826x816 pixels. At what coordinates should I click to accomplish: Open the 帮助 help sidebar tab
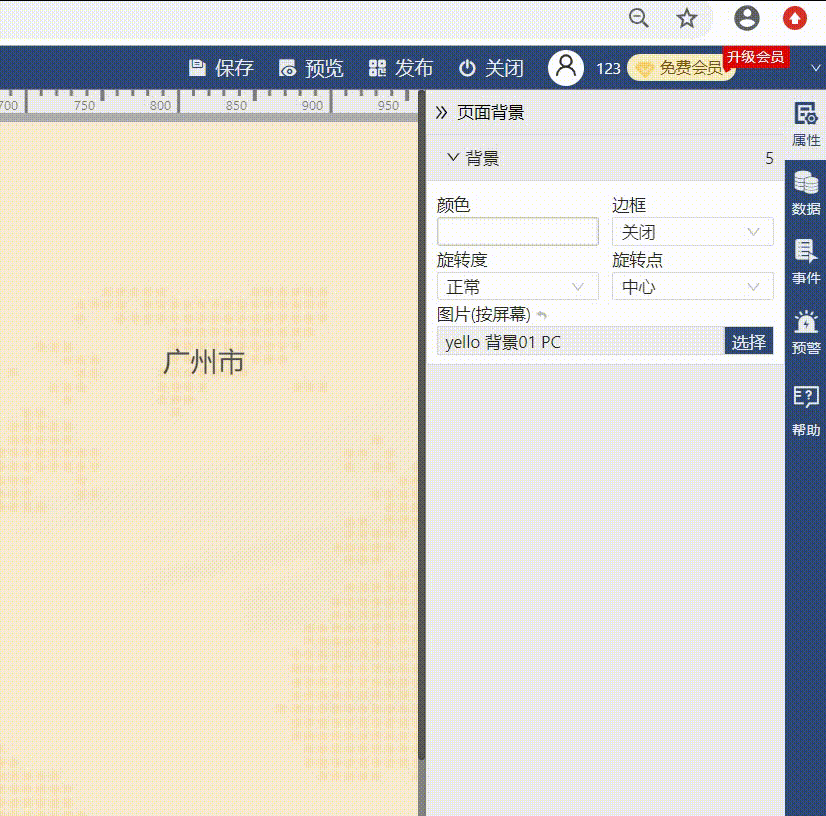806,411
